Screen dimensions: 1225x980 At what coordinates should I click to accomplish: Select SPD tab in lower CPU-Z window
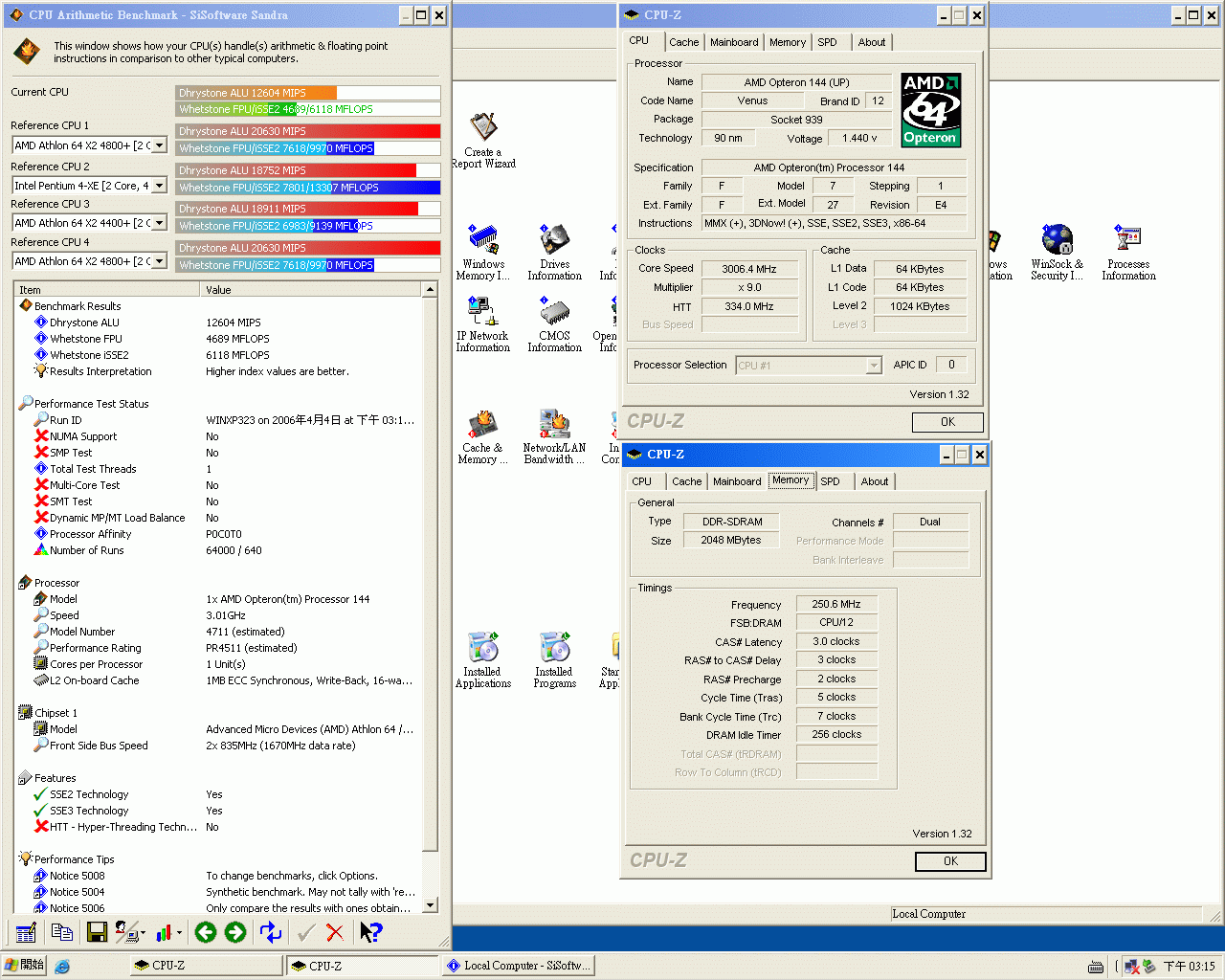pyautogui.click(x=831, y=481)
